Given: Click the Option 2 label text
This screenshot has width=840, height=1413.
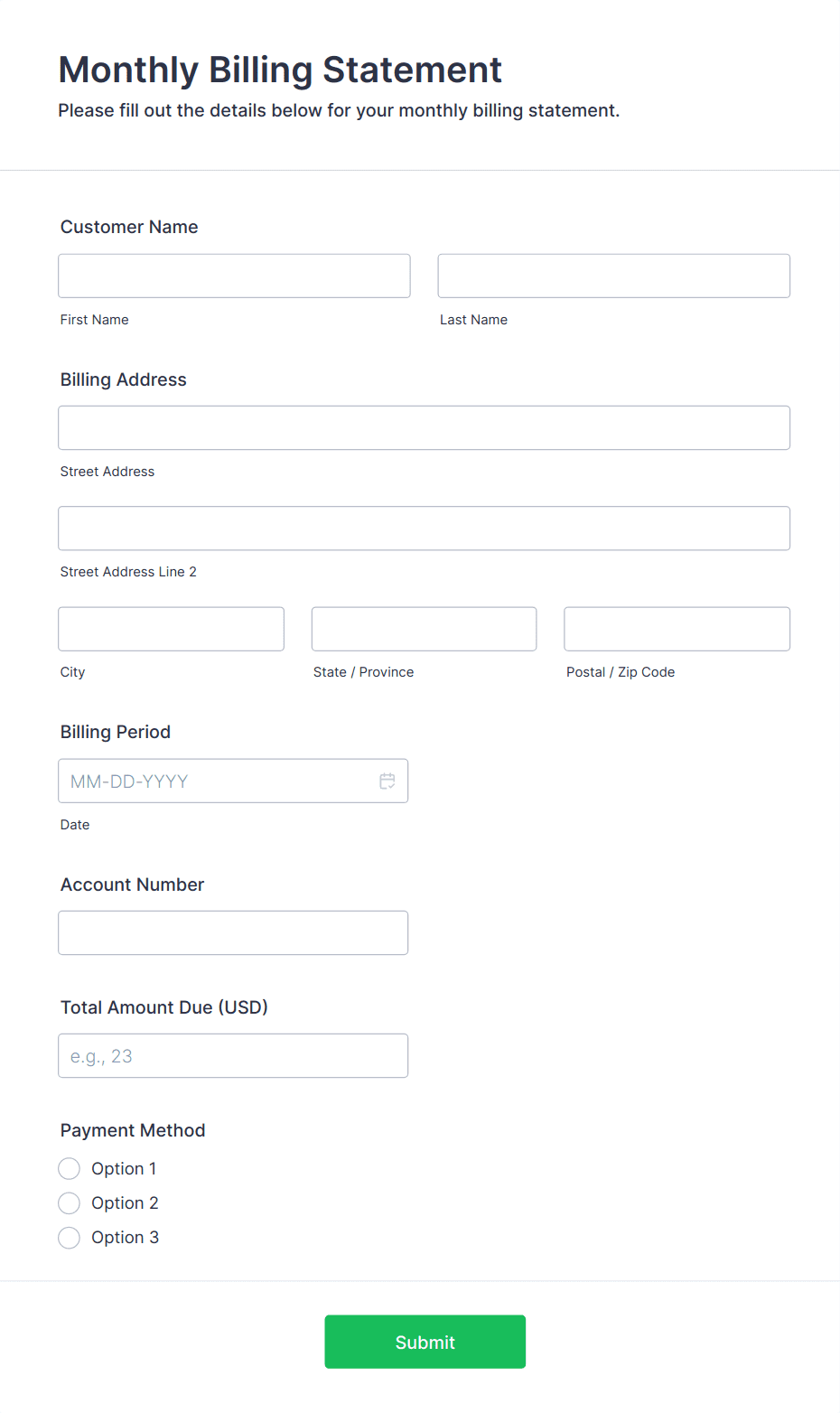Looking at the screenshot, I should pyautogui.click(x=125, y=1203).
